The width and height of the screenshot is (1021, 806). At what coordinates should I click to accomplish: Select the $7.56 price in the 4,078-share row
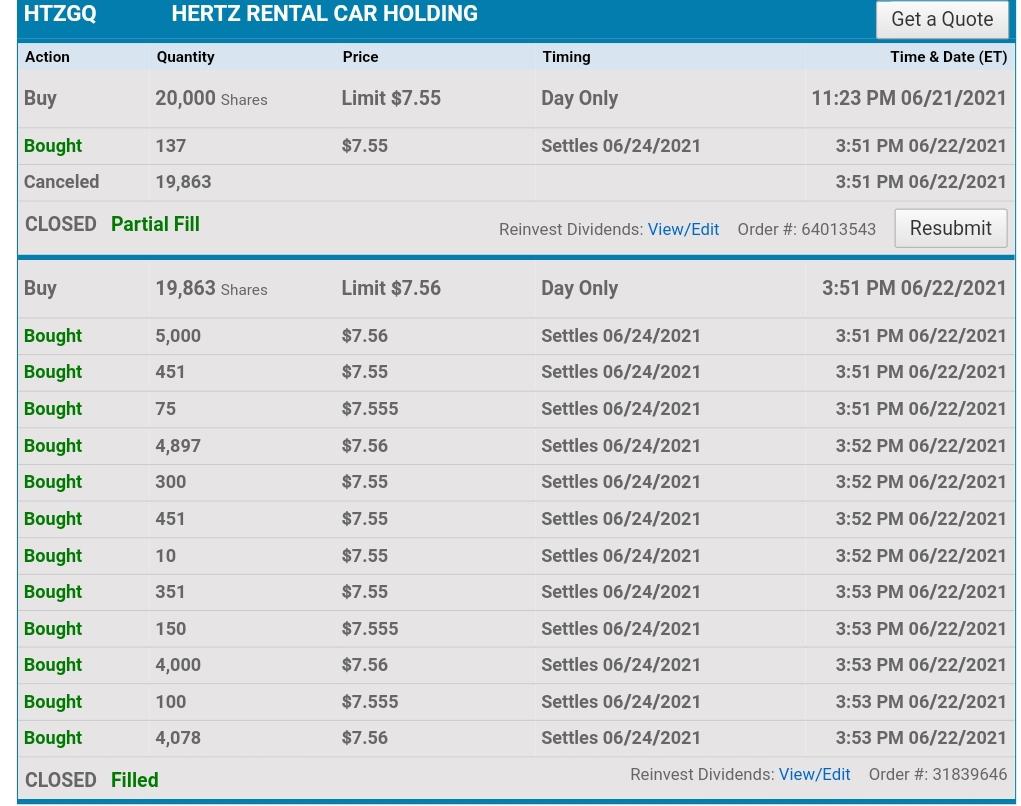(x=365, y=738)
